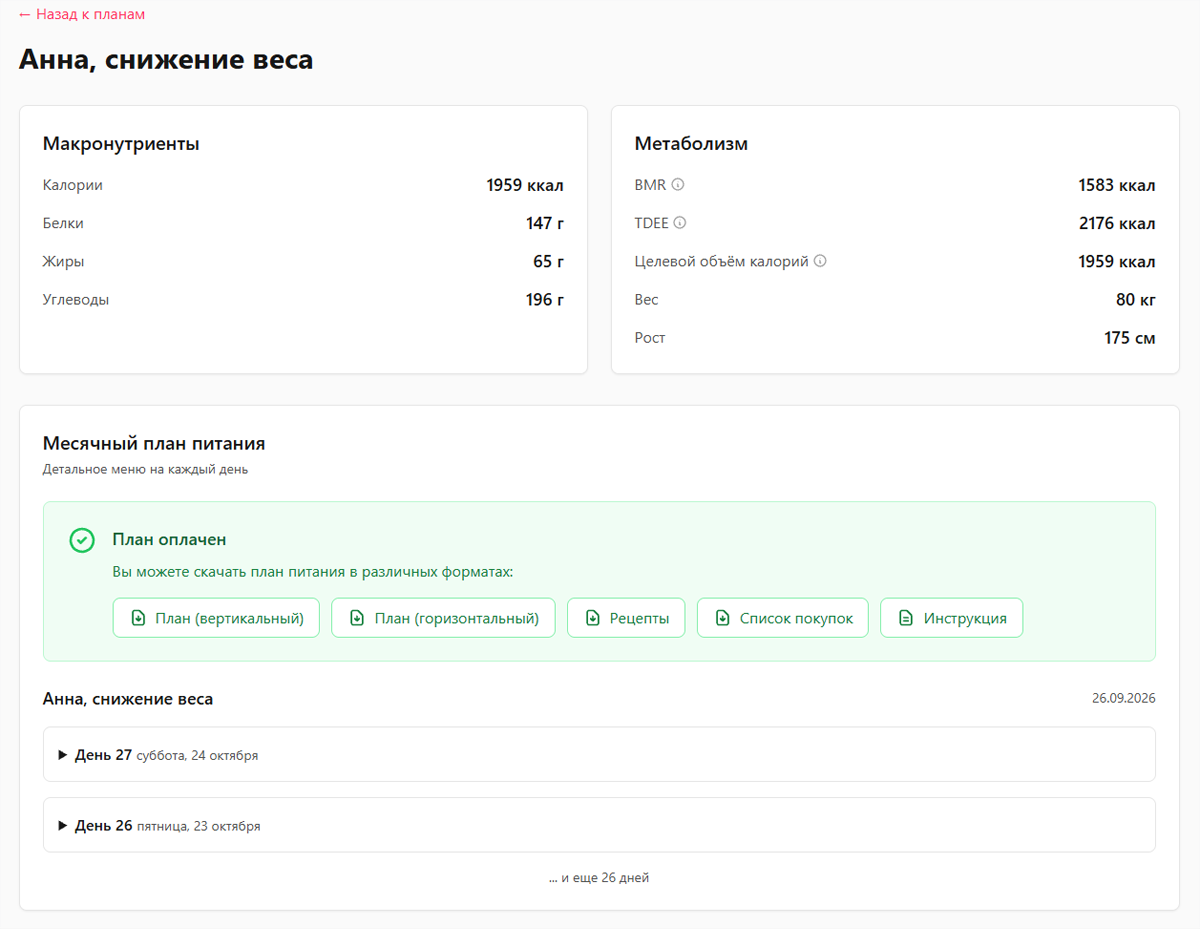Click the Рост value 175 см
Image resolution: width=1200 pixels, height=929 pixels.
(x=1130, y=337)
